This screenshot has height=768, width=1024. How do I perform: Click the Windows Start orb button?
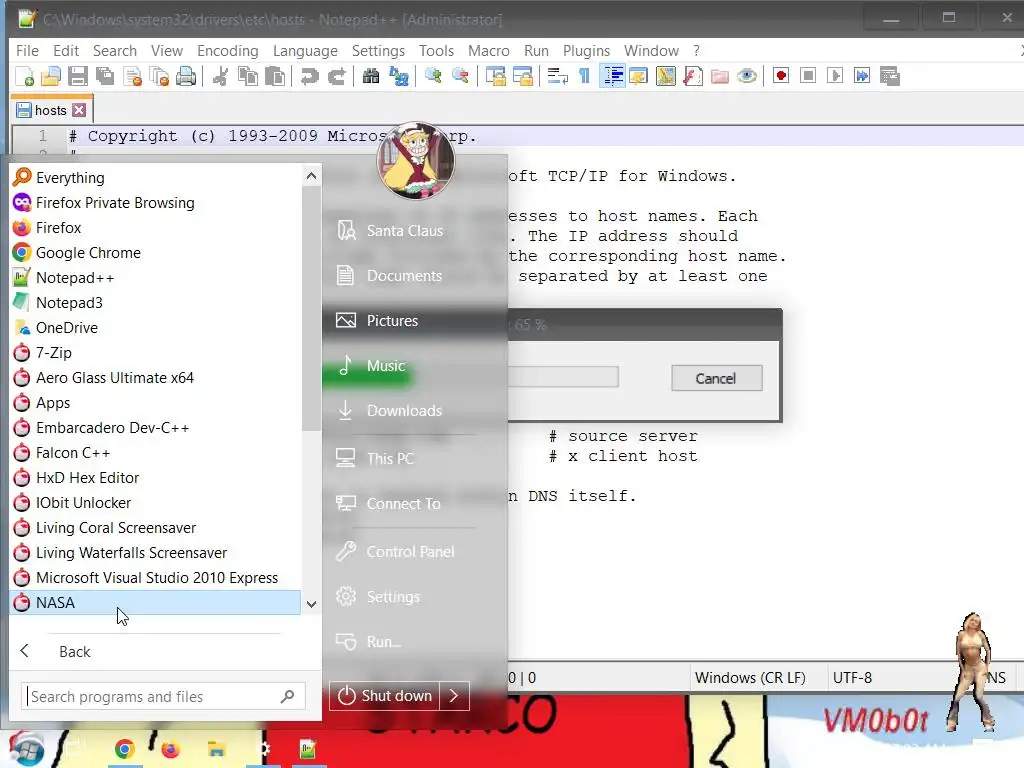pos(26,748)
